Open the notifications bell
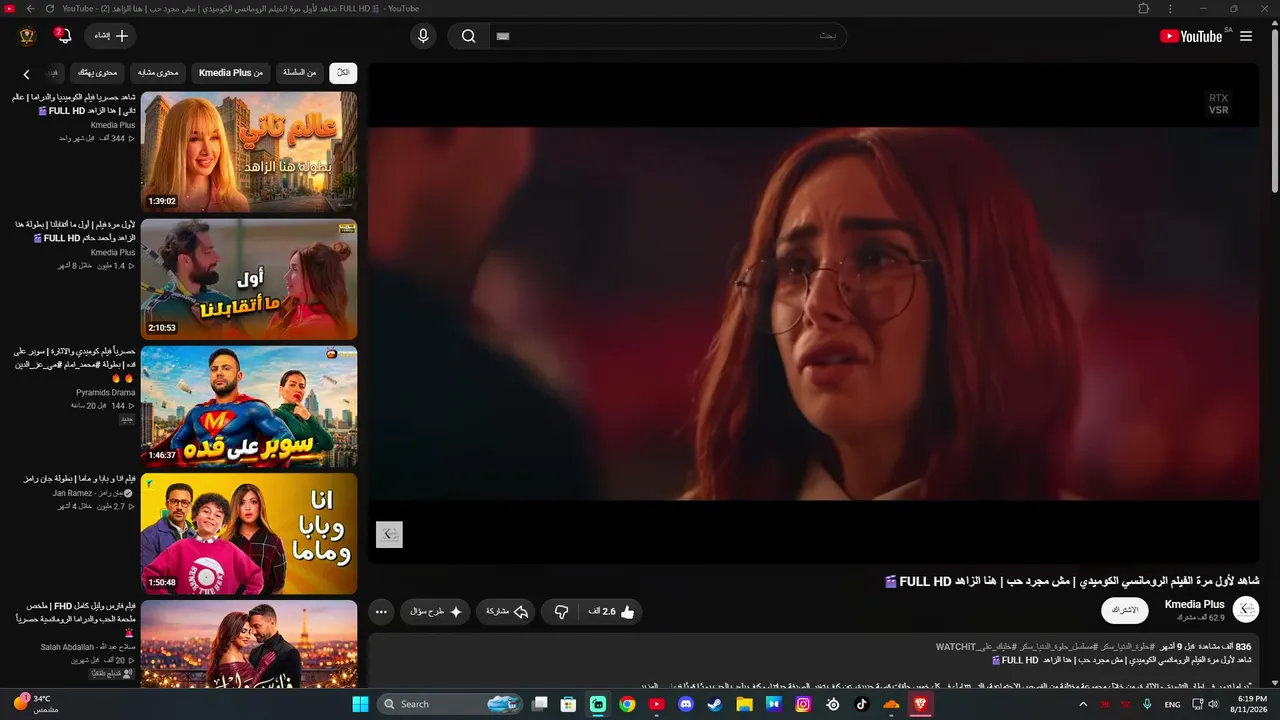Screen dimensions: 1280x720 pyautogui.click(x=63, y=36)
